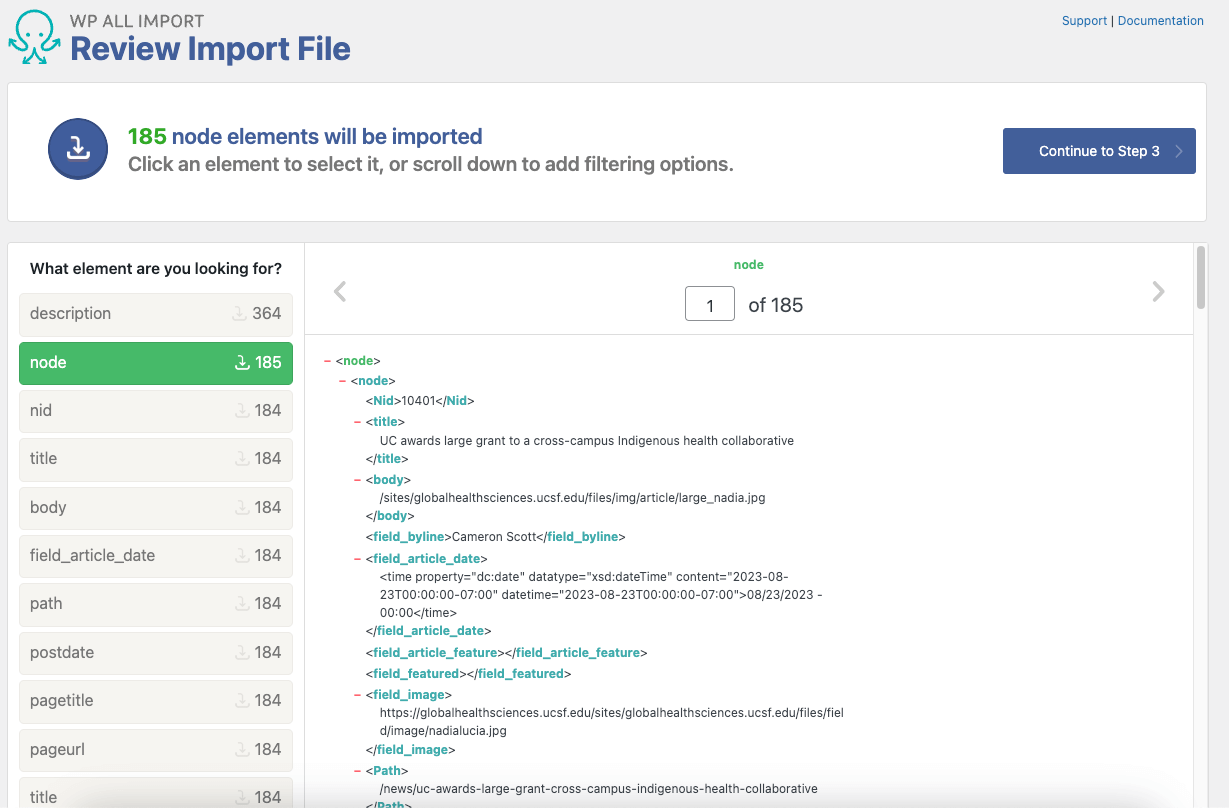Go to the next node with the right arrow

[x=1158, y=291]
